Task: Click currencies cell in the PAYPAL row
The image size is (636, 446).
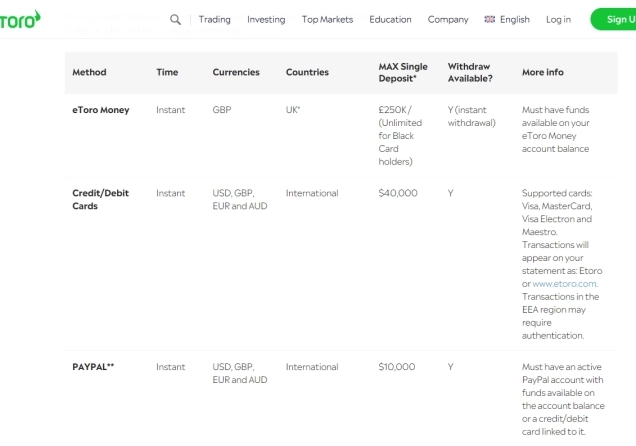Action: tap(240, 373)
